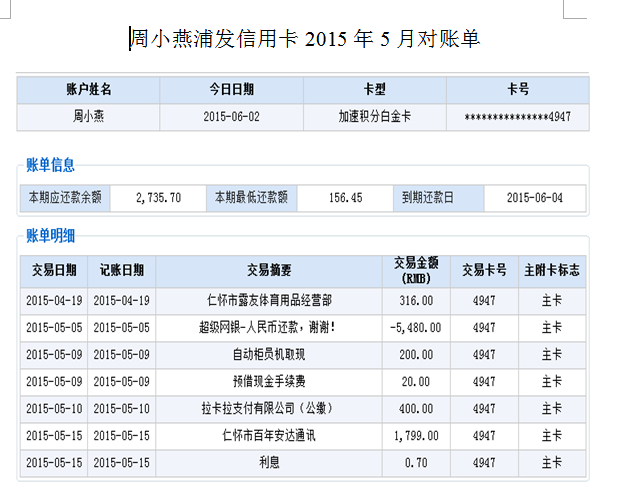Screen dimensions: 631x495
Task: Select the 交易金额 (RMB) column header
Action: click(416, 270)
